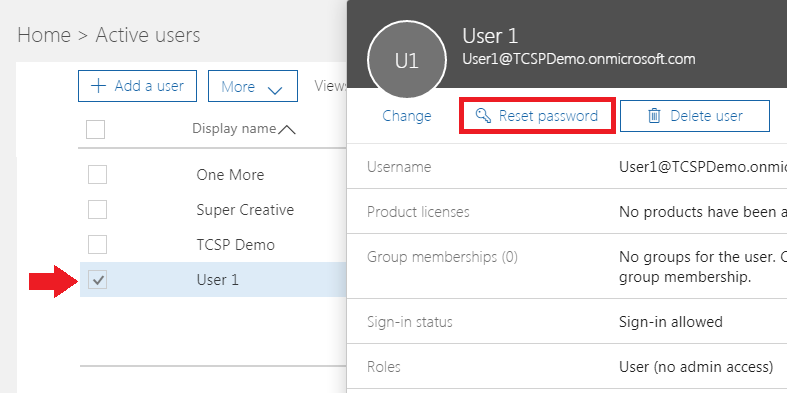Open the Product licenses row

click(567, 211)
